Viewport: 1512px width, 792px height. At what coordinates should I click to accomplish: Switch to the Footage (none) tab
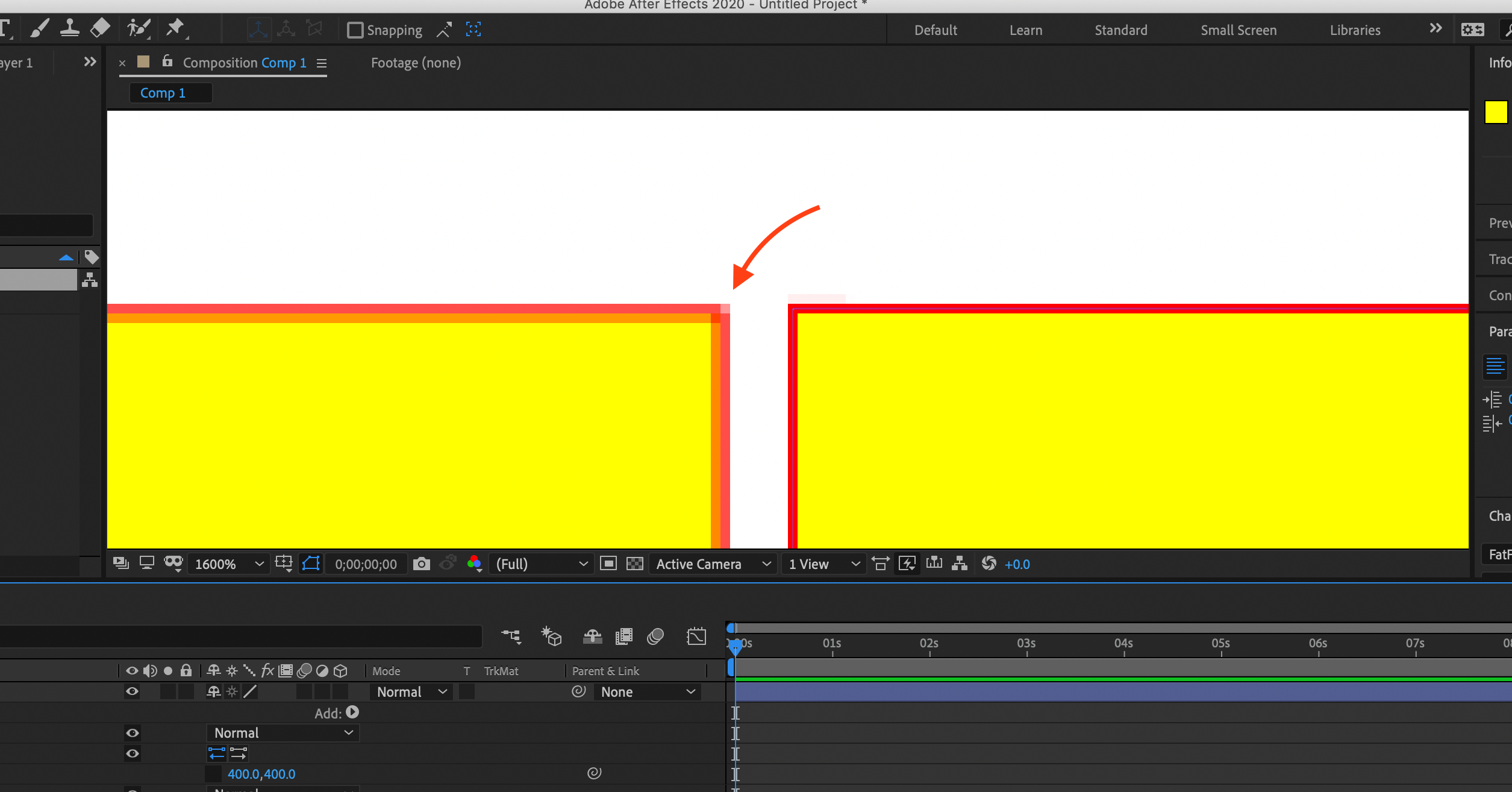tap(415, 63)
